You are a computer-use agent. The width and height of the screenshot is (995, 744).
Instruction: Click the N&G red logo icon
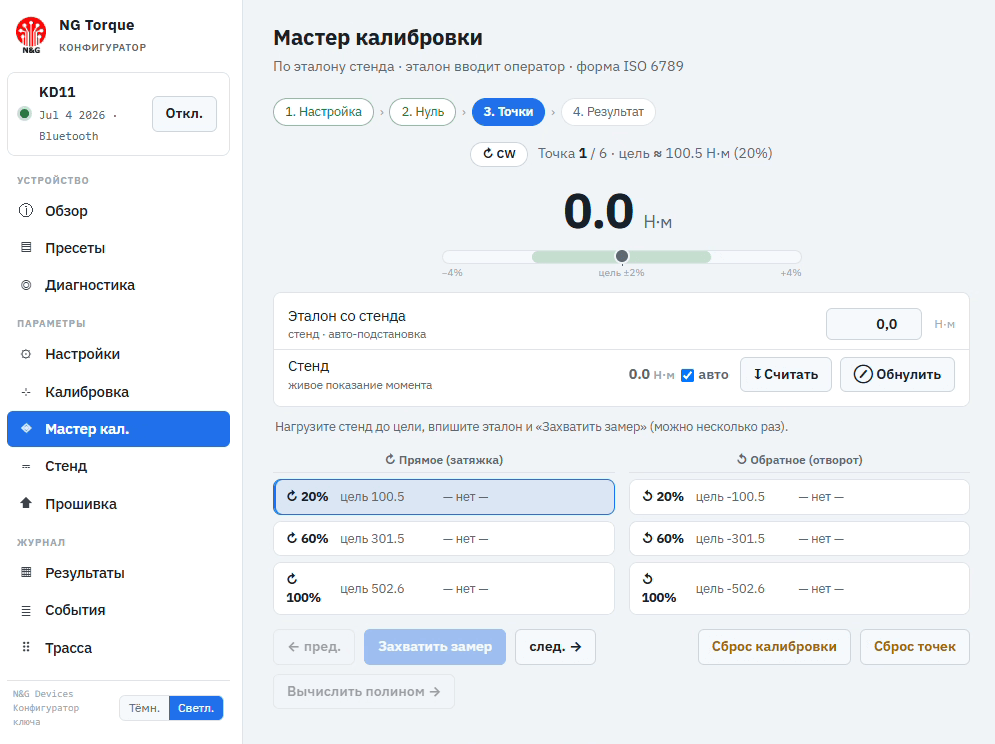click(x=30, y=35)
